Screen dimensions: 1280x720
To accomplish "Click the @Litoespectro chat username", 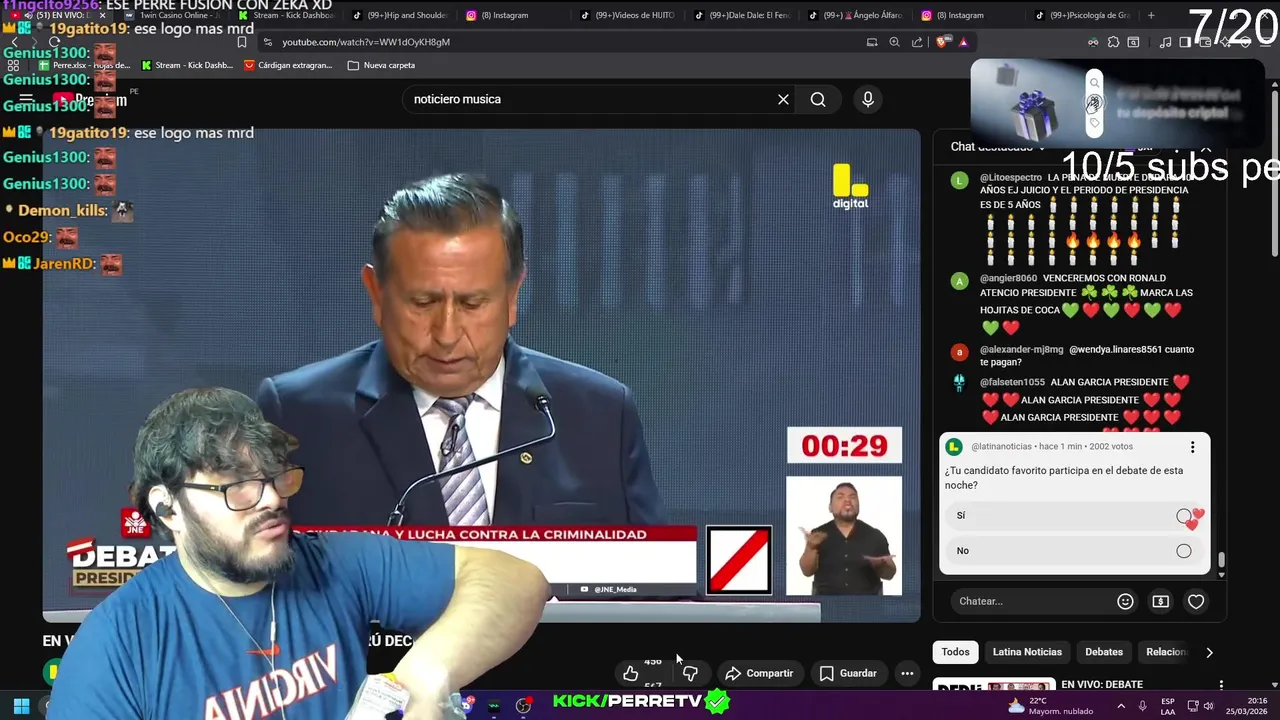I will (1011, 177).
